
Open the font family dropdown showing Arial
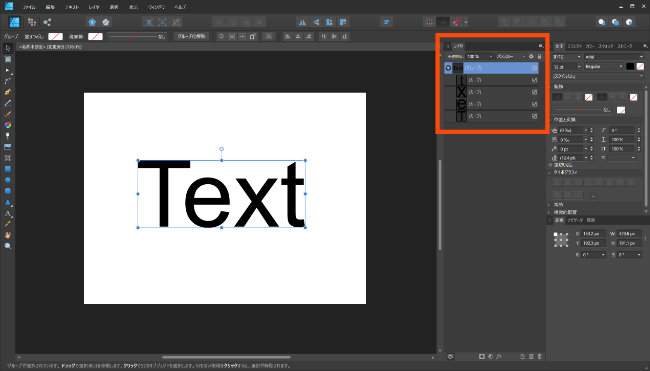tap(614, 57)
